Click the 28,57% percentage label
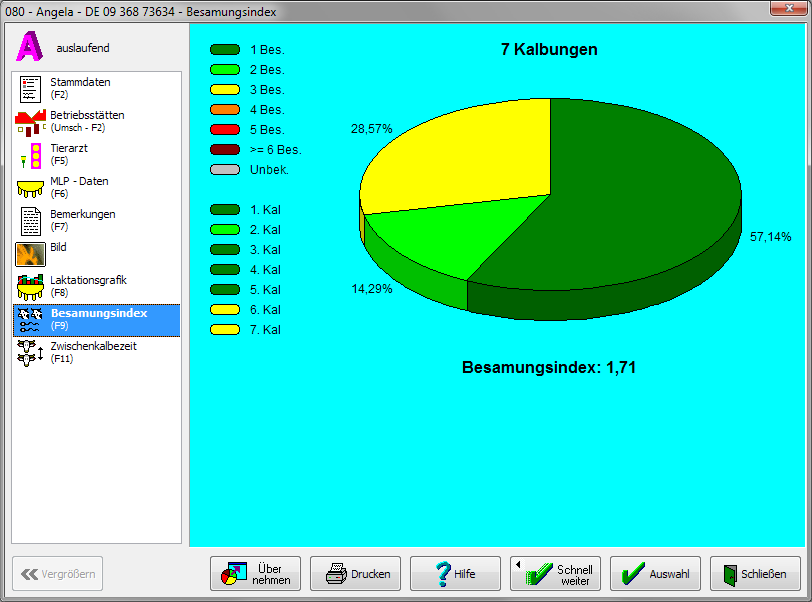 pos(371,128)
